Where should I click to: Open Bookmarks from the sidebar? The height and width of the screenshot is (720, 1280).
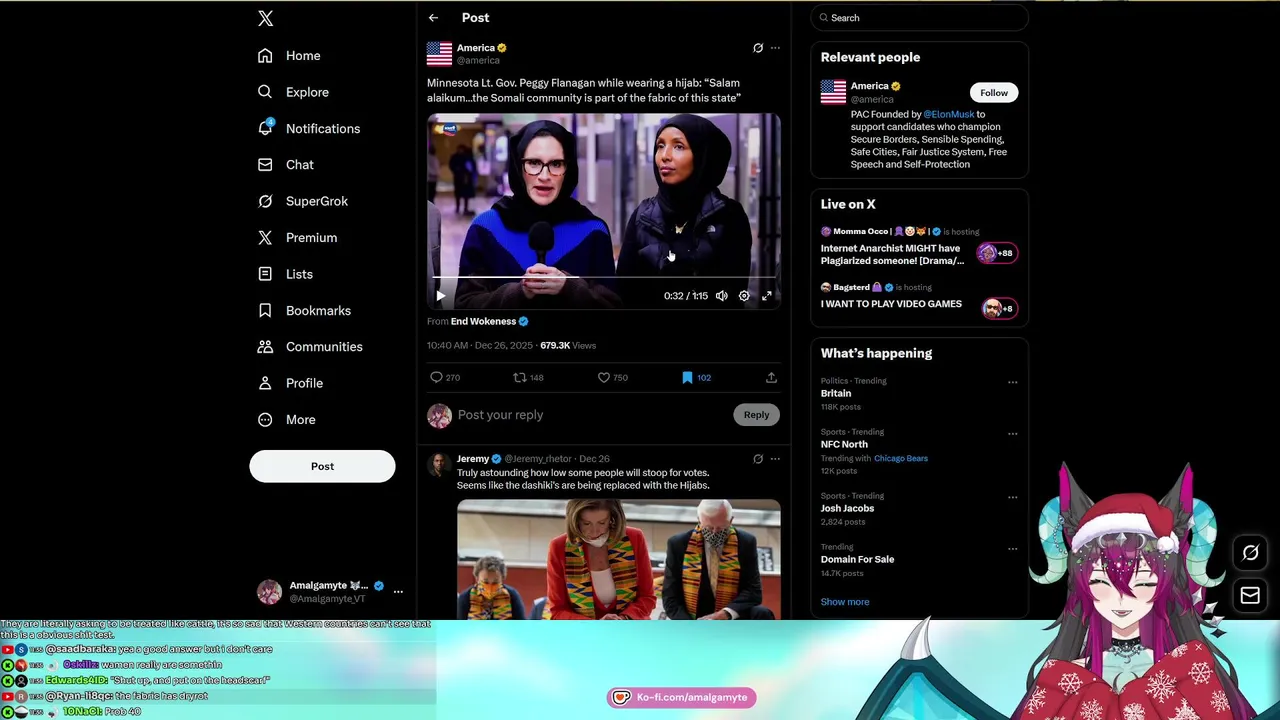click(303, 311)
